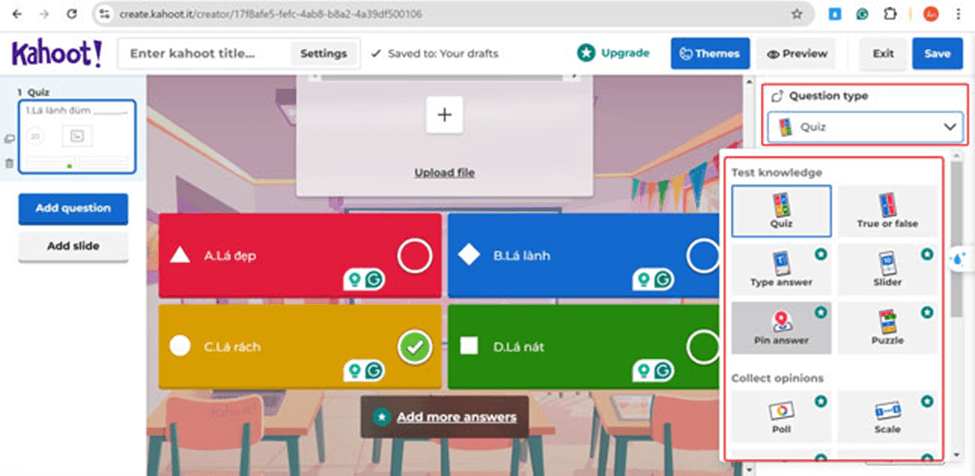975x476 pixels.
Task: Choose Scale question type
Action: 887,416
